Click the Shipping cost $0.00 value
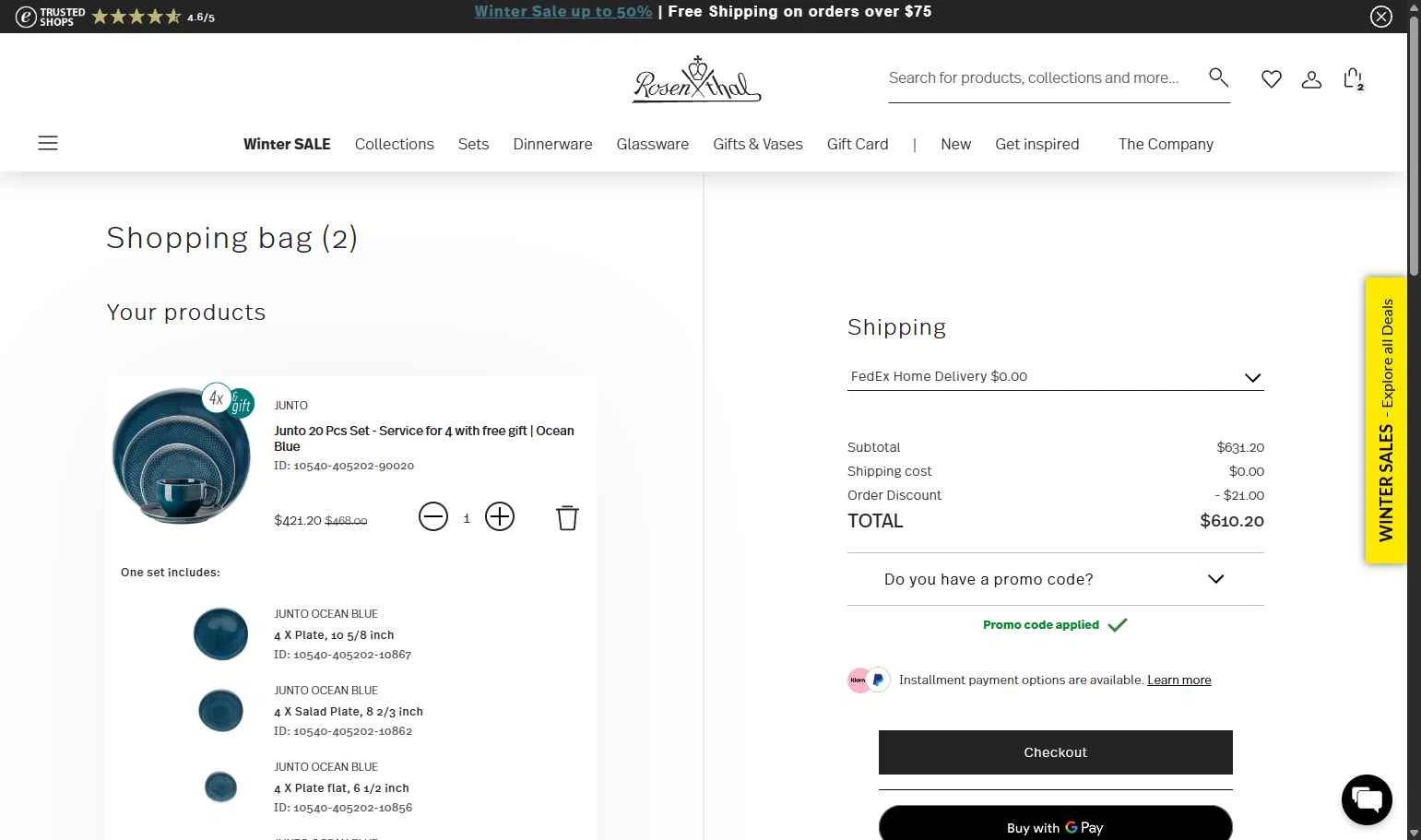 click(x=1246, y=471)
